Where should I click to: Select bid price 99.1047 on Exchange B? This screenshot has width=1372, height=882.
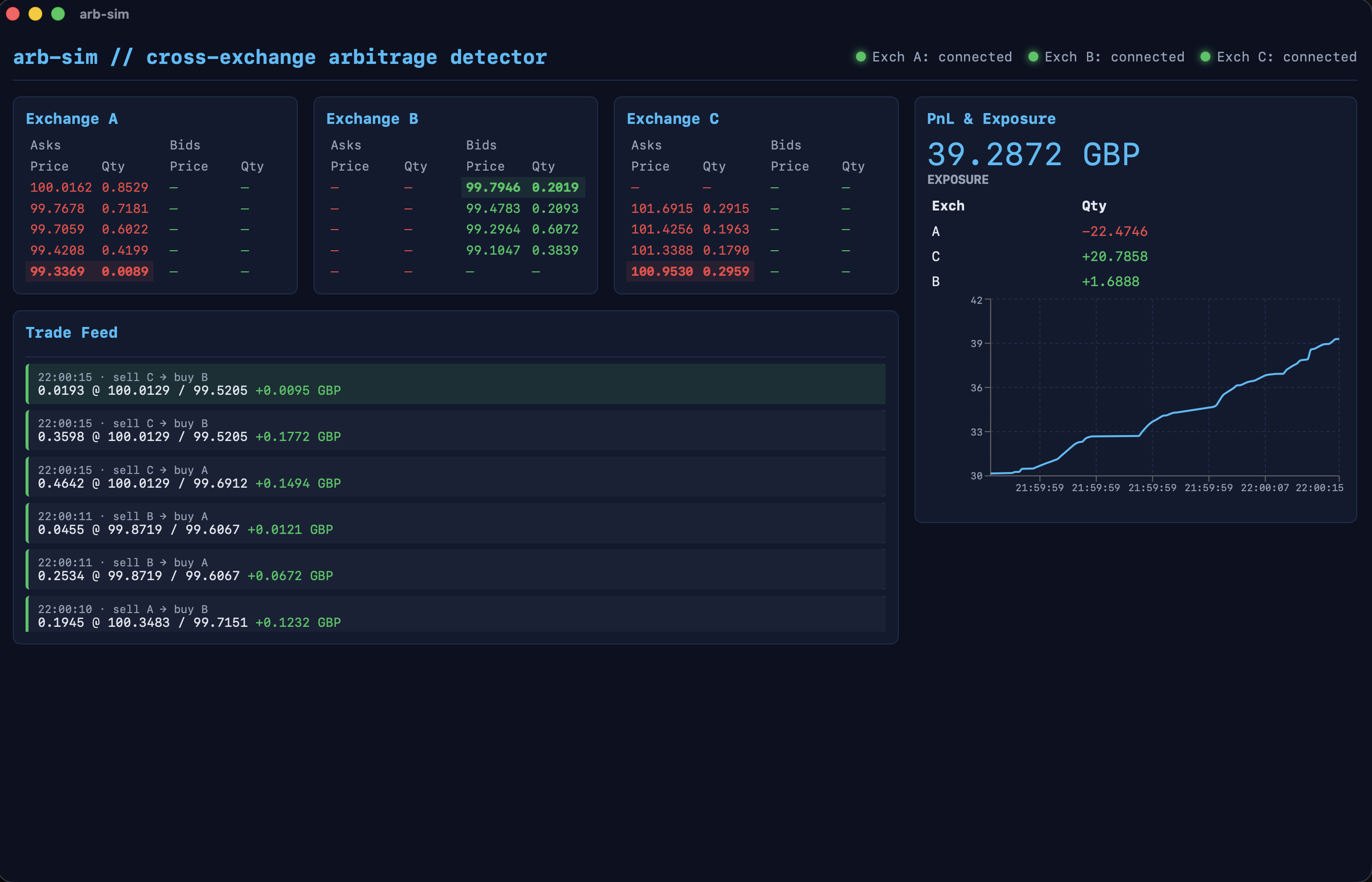tap(493, 250)
